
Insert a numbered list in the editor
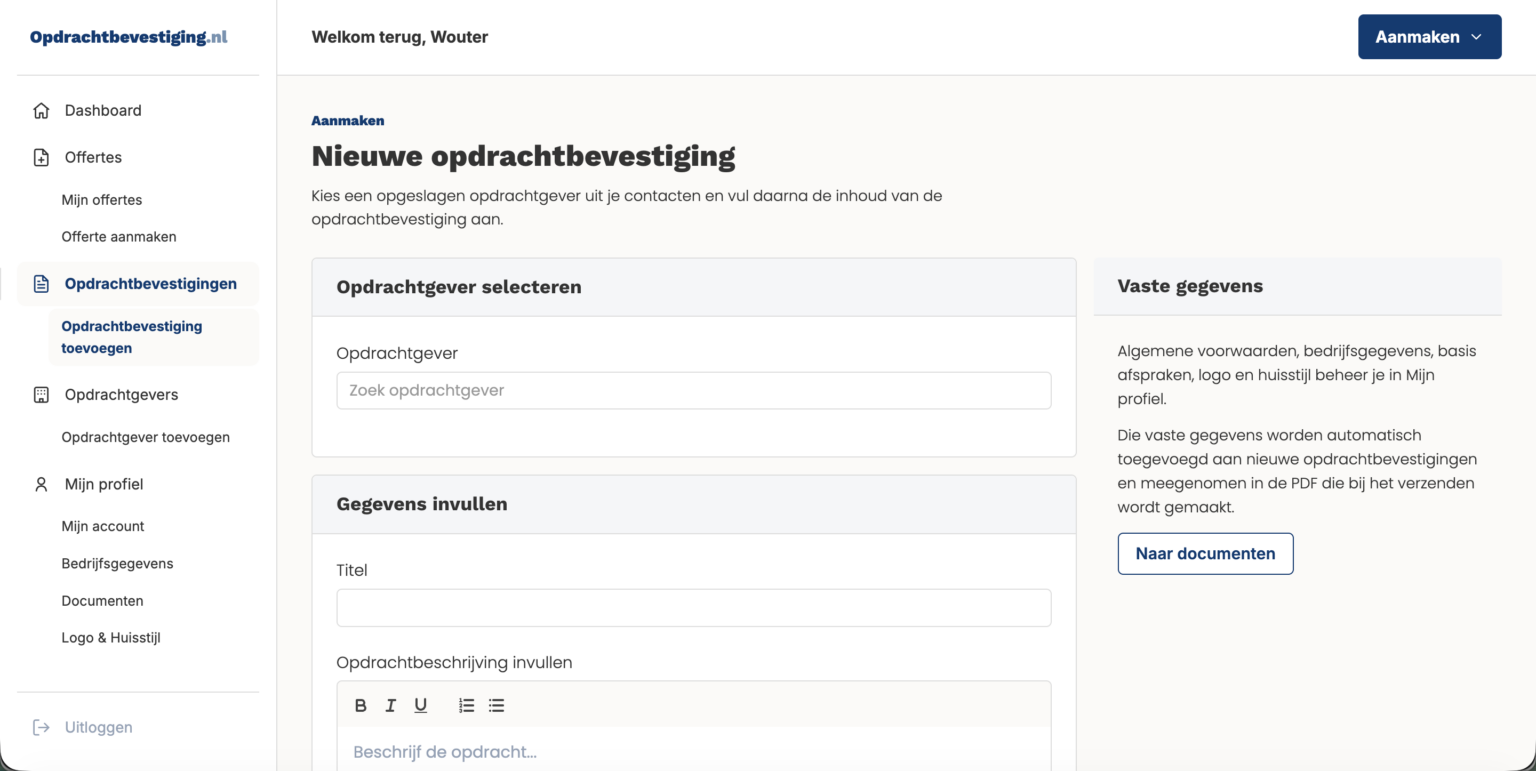(466, 706)
